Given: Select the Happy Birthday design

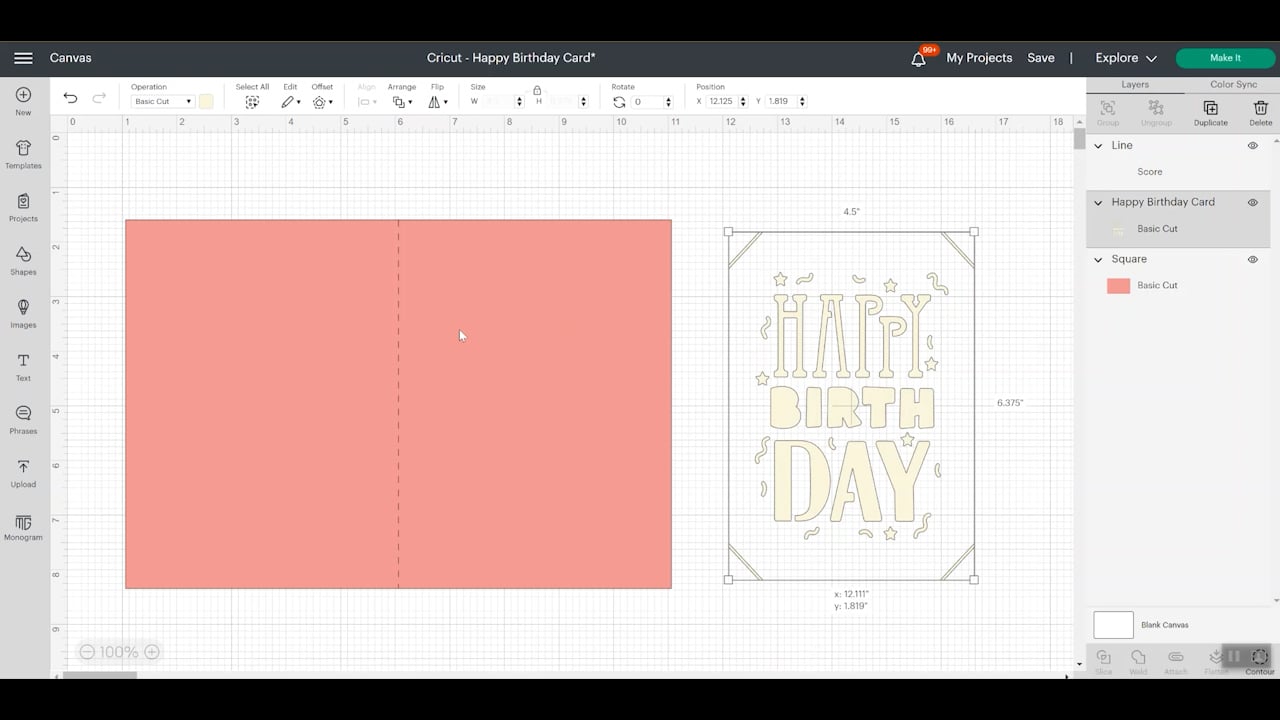Looking at the screenshot, I should [x=851, y=406].
